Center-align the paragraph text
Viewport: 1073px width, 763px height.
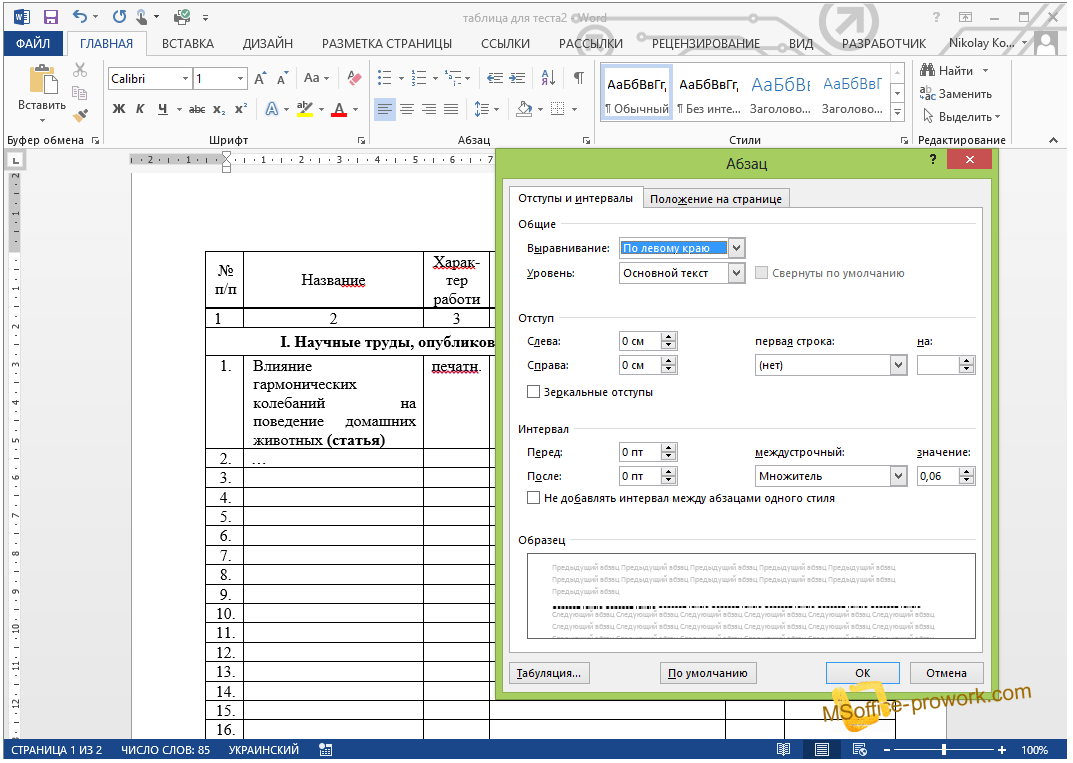(x=407, y=109)
